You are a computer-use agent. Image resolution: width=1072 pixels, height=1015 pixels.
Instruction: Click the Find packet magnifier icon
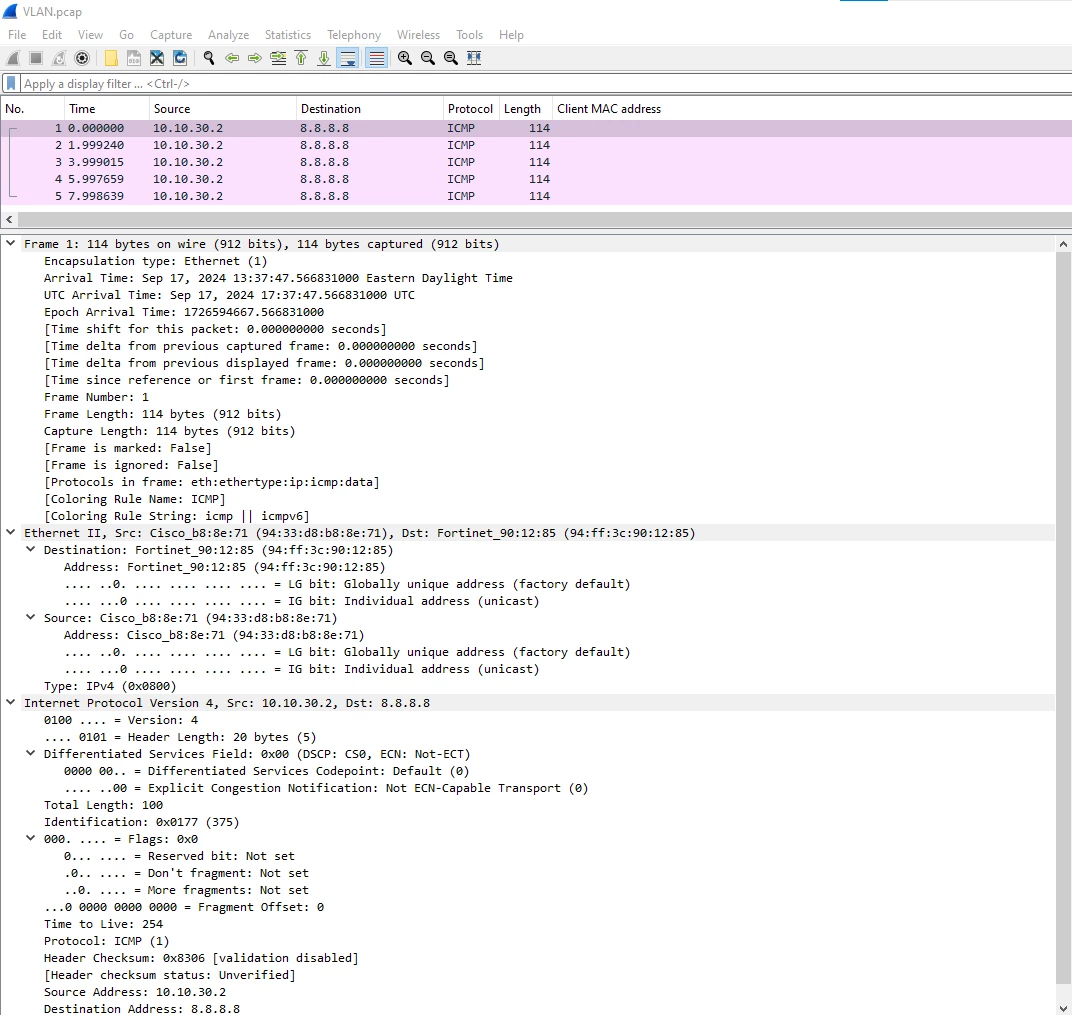pyautogui.click(x=209, y=58)
